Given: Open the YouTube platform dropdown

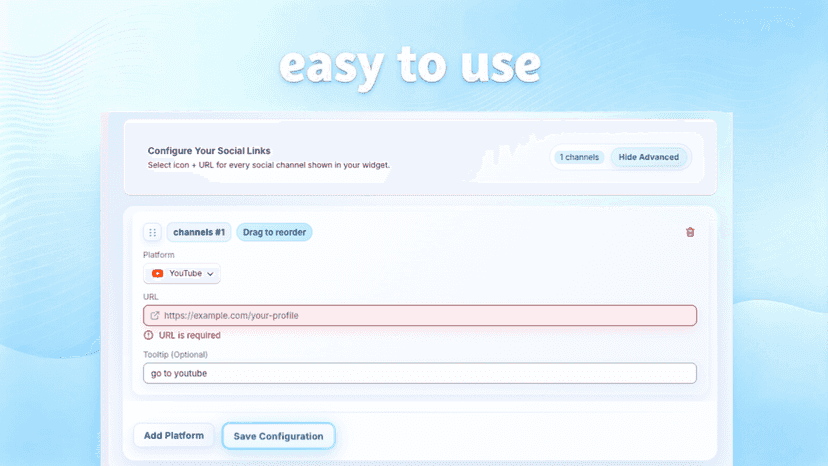Looking at the screenshot, I should point(182,274).
